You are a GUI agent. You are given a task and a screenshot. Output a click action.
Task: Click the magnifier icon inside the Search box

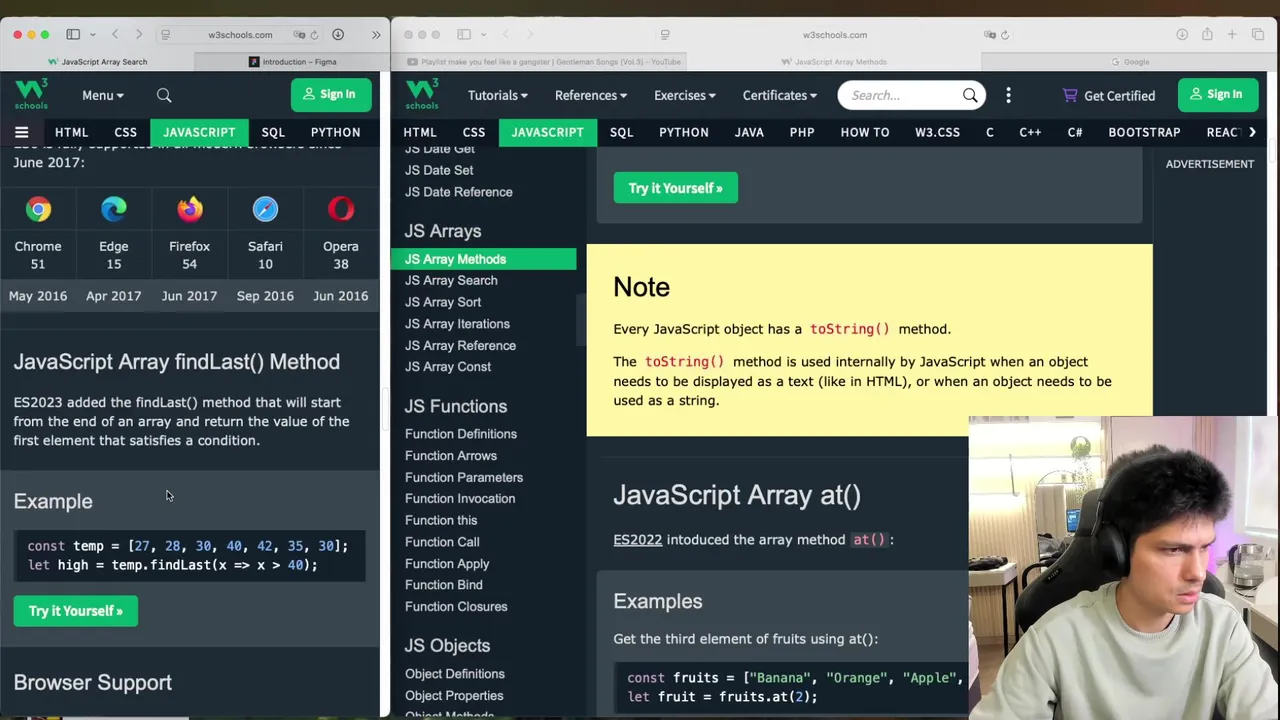[x=970, y=95]
